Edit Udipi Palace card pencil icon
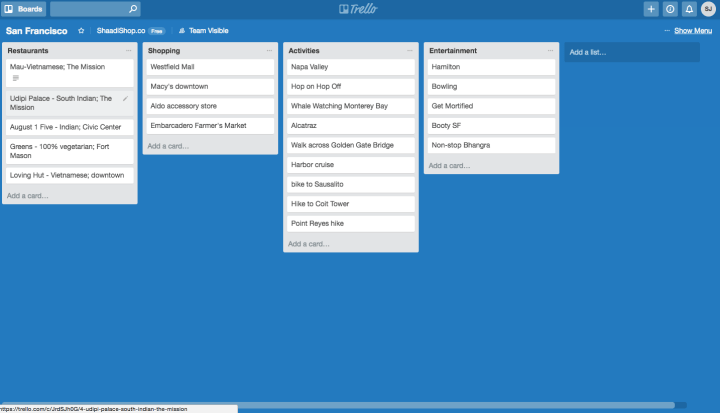720x413 pixels. tap(125, 99)
